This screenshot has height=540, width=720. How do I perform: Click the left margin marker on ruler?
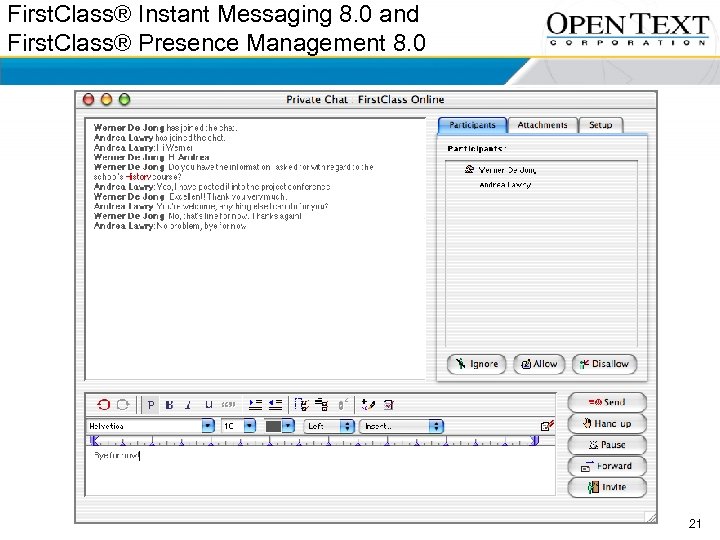click(94, 441)
